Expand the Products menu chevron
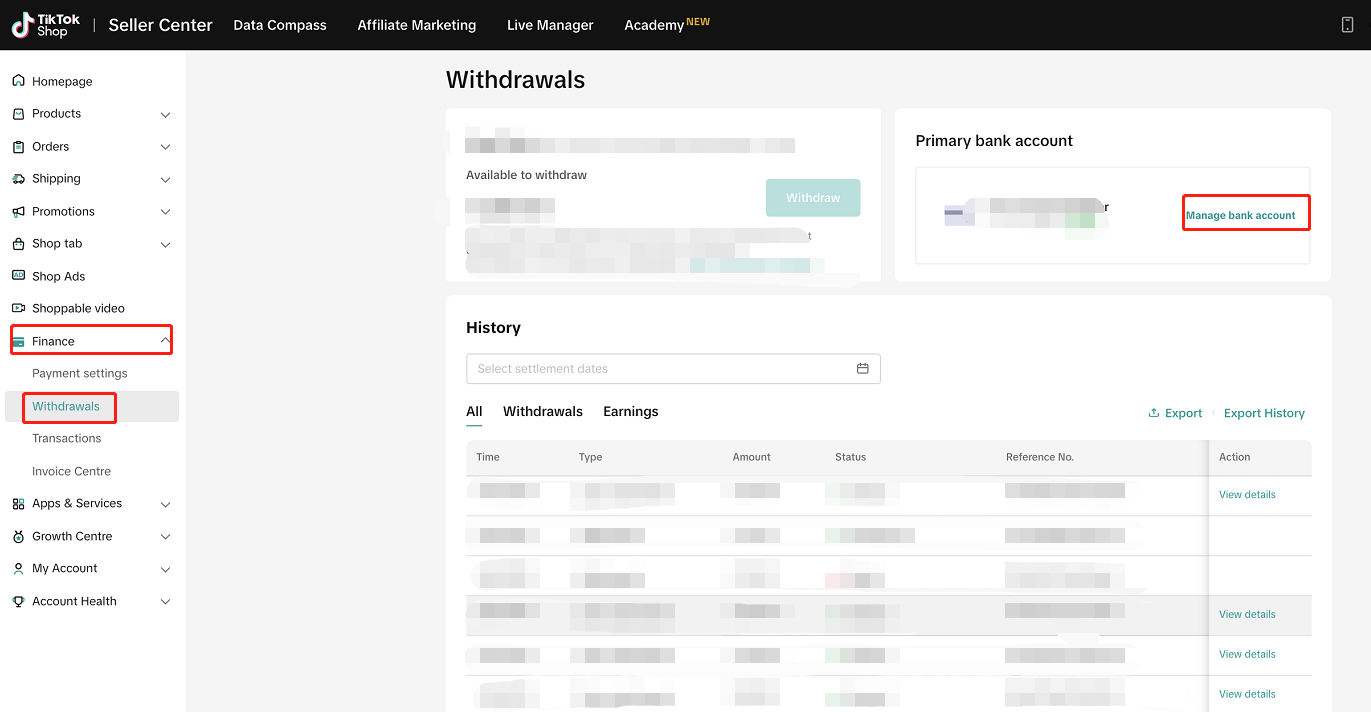The height and width of the screenshot is (712, 1371). [165, 115]
